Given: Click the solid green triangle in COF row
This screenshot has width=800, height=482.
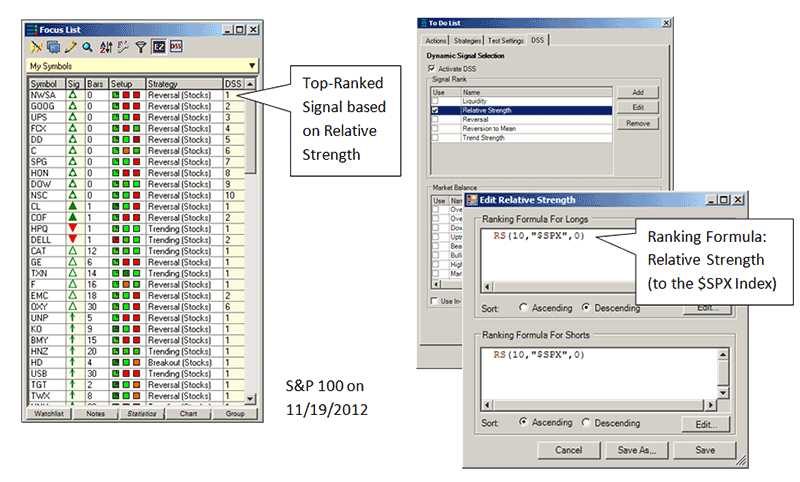Looking at the screenshot, I should tap(73, 217).
